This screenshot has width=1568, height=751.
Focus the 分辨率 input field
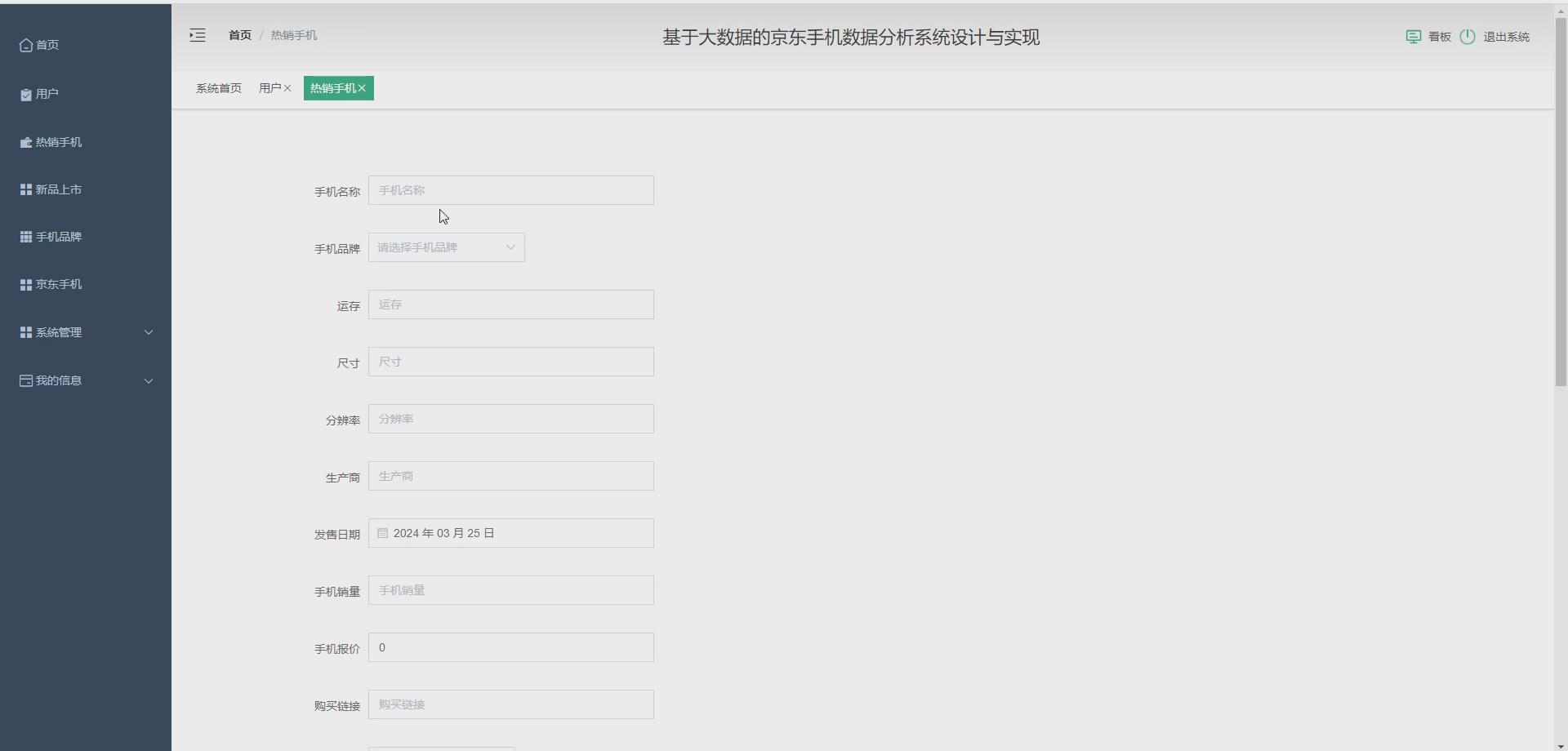click(x=511, y=419)
